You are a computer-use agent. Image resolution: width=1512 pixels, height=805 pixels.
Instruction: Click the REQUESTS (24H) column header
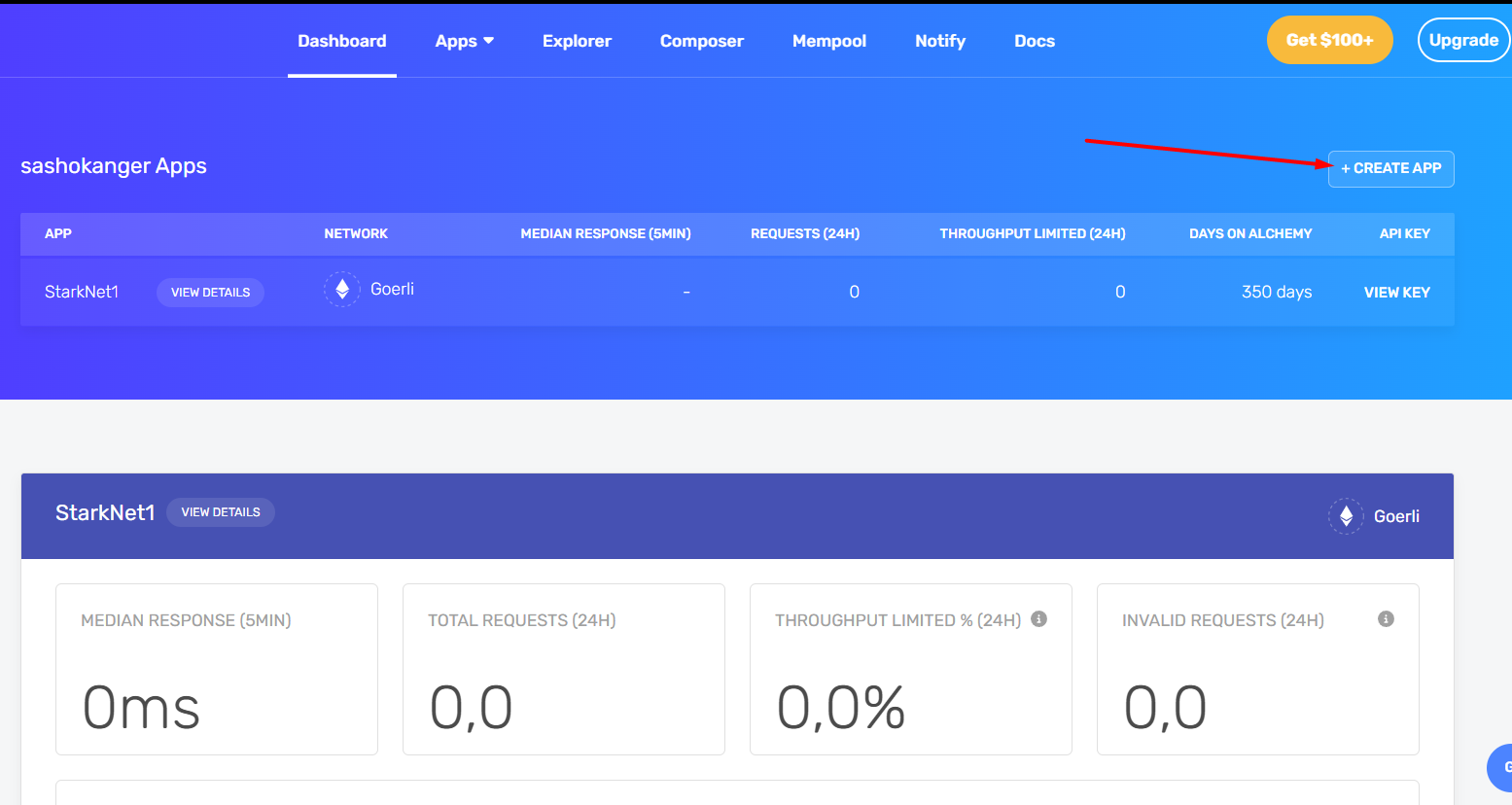(805, 233)
